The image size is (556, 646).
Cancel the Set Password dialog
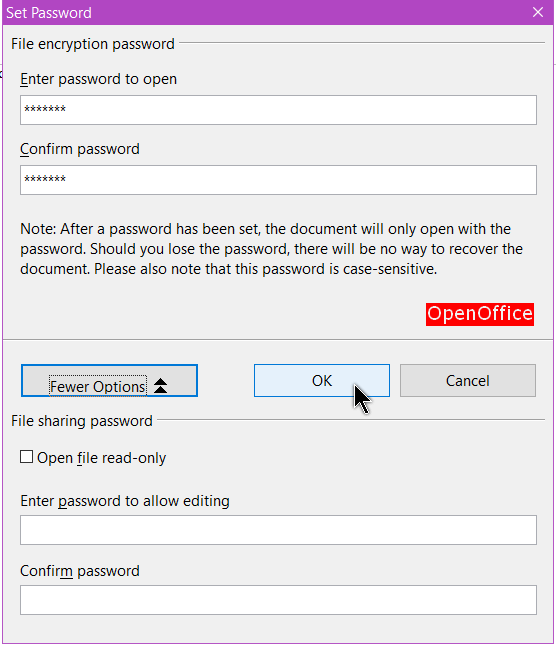tap(468, 380)
